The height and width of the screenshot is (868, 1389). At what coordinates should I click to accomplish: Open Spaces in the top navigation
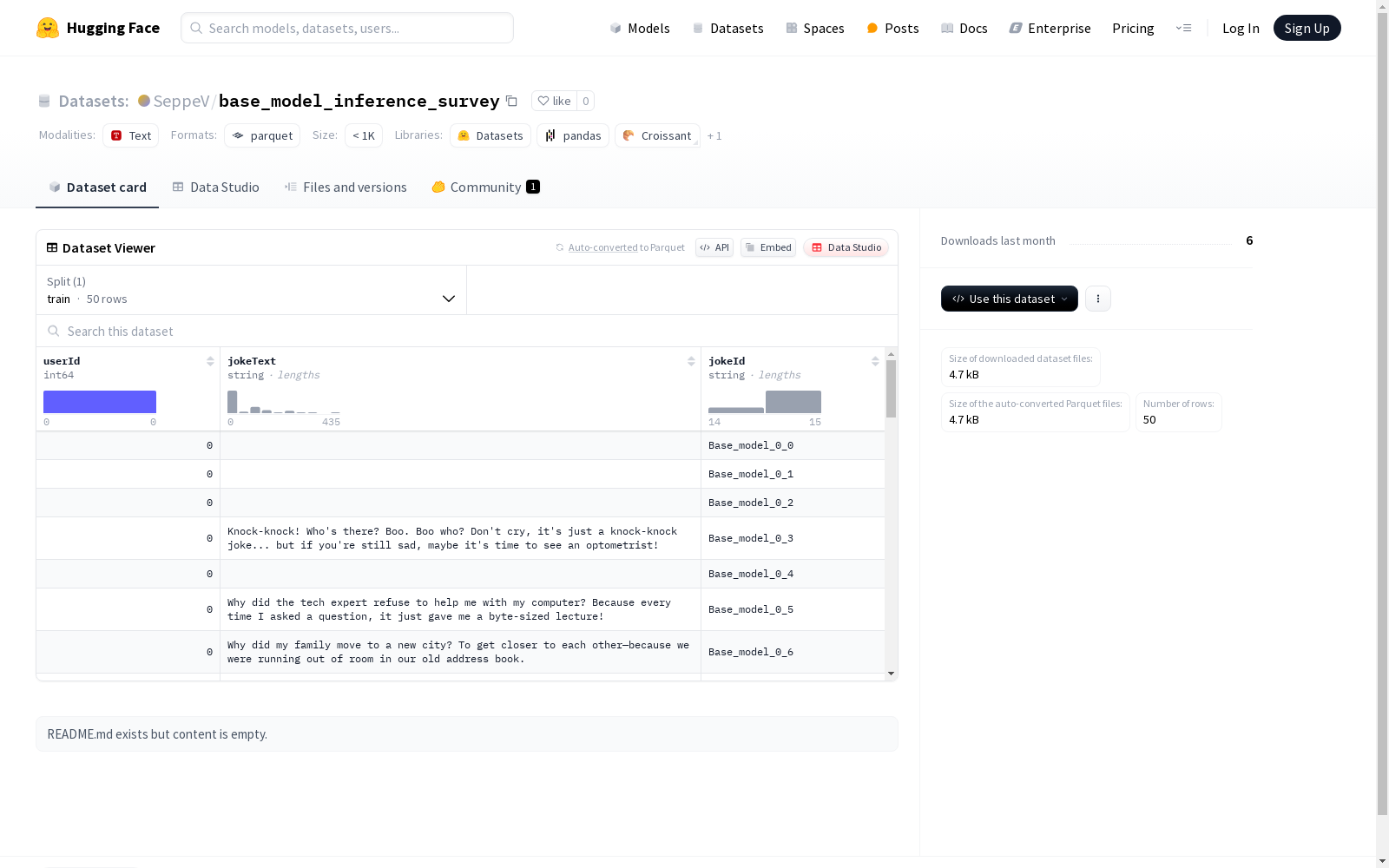[x=815, y=28]
